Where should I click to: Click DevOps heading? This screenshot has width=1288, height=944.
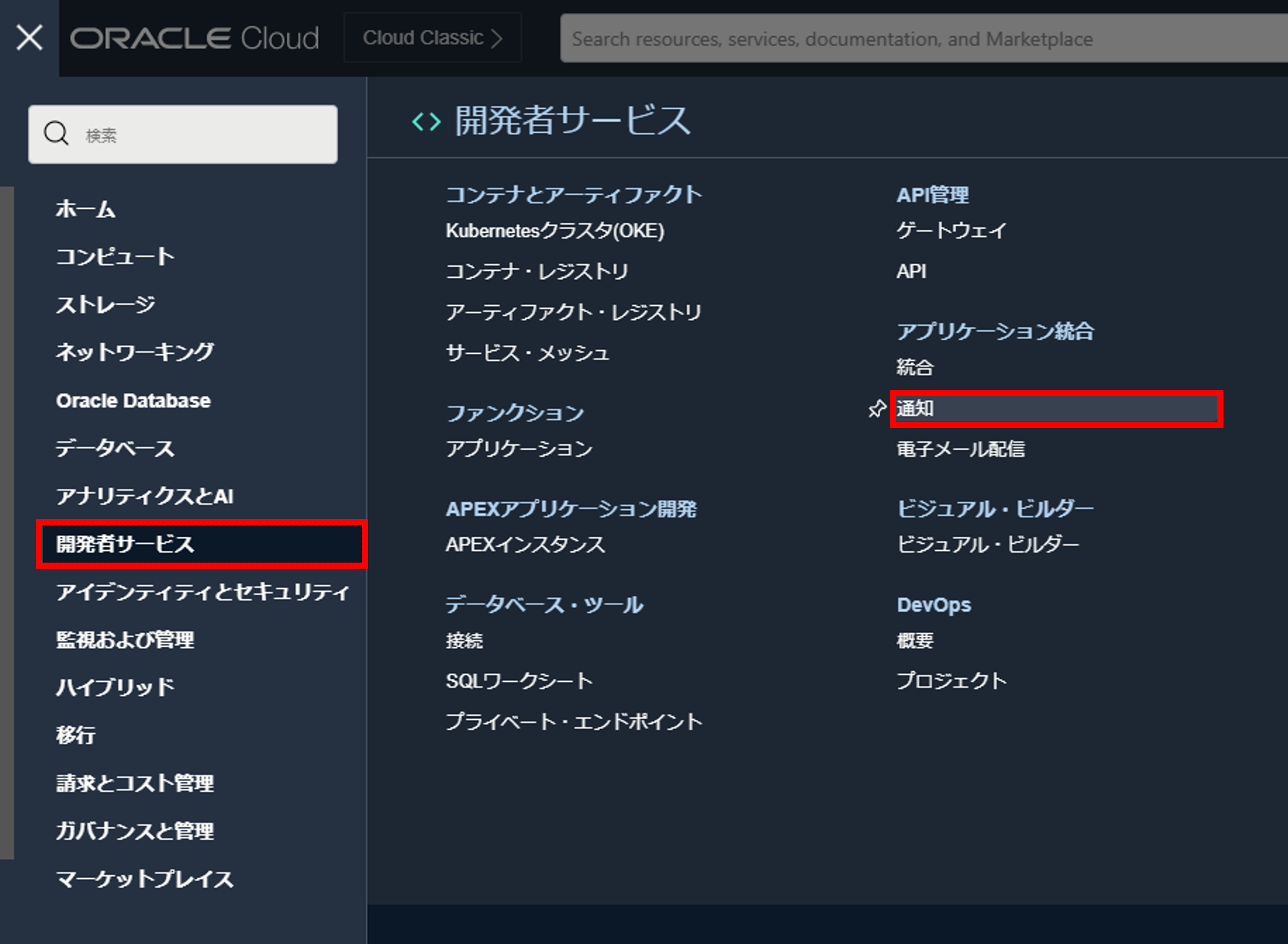pos(934,605)
